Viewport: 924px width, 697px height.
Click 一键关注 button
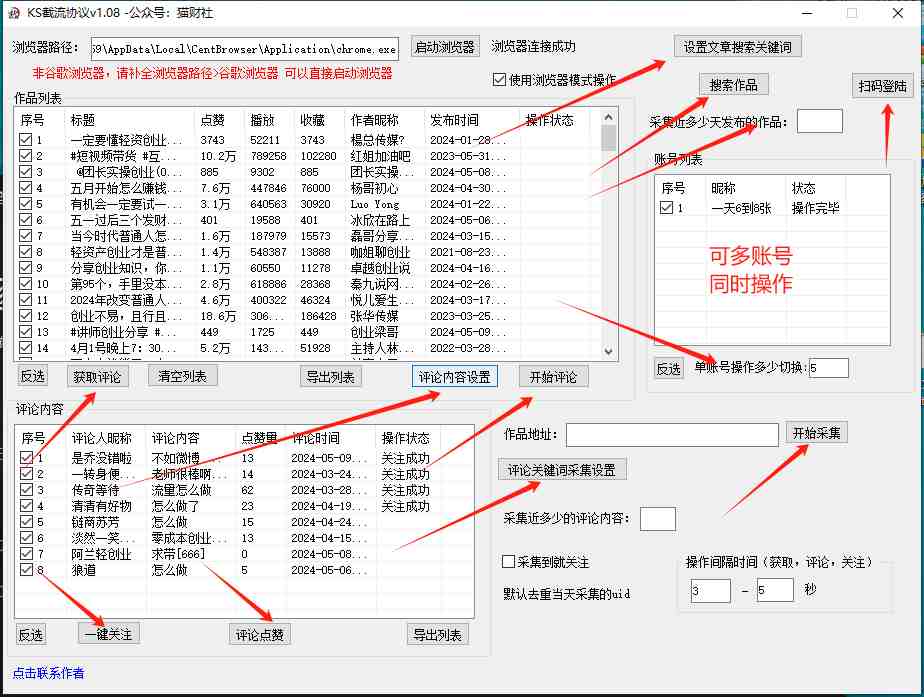point(108,634)
